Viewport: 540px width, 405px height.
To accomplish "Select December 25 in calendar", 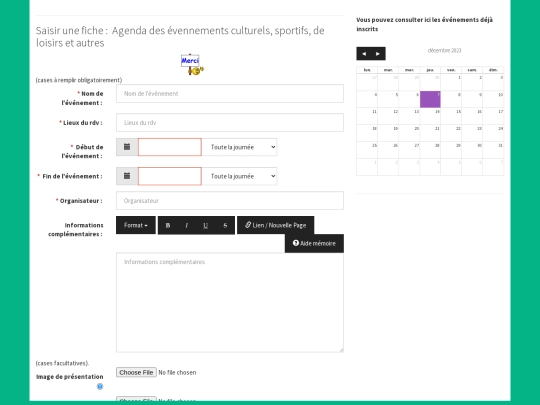I will 367,150.
